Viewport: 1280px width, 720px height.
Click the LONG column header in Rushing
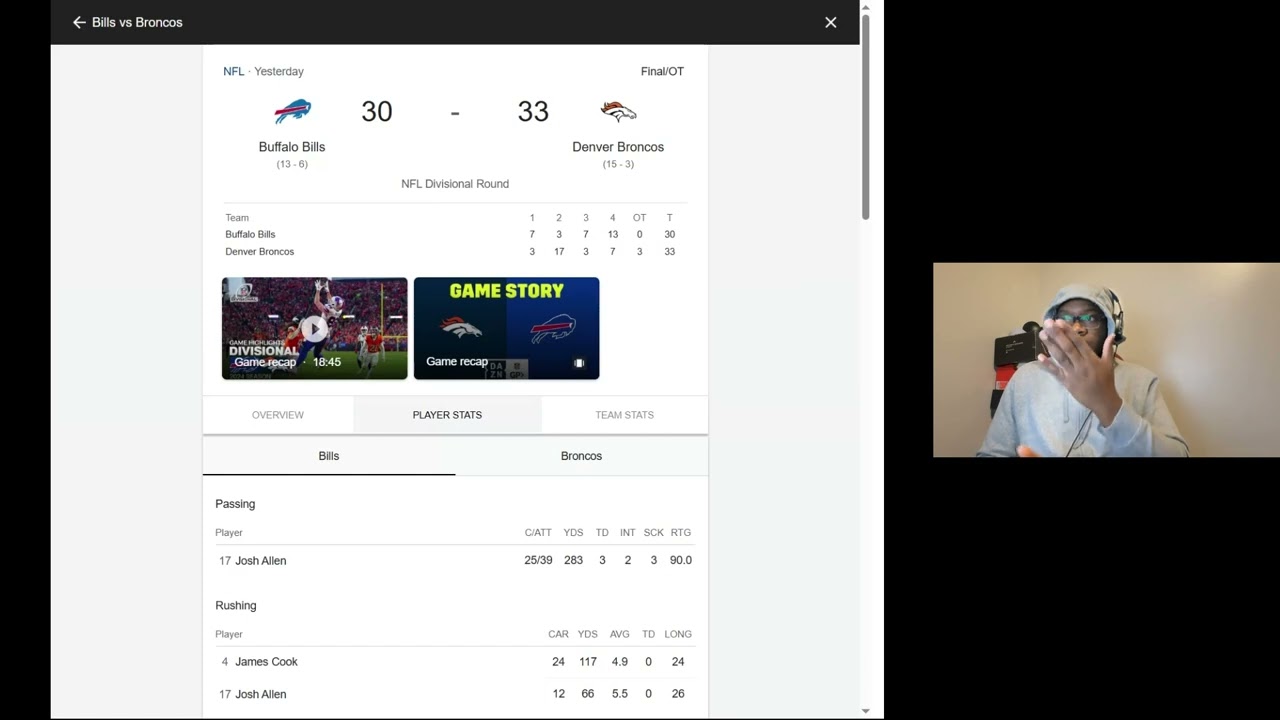(678, 634)
